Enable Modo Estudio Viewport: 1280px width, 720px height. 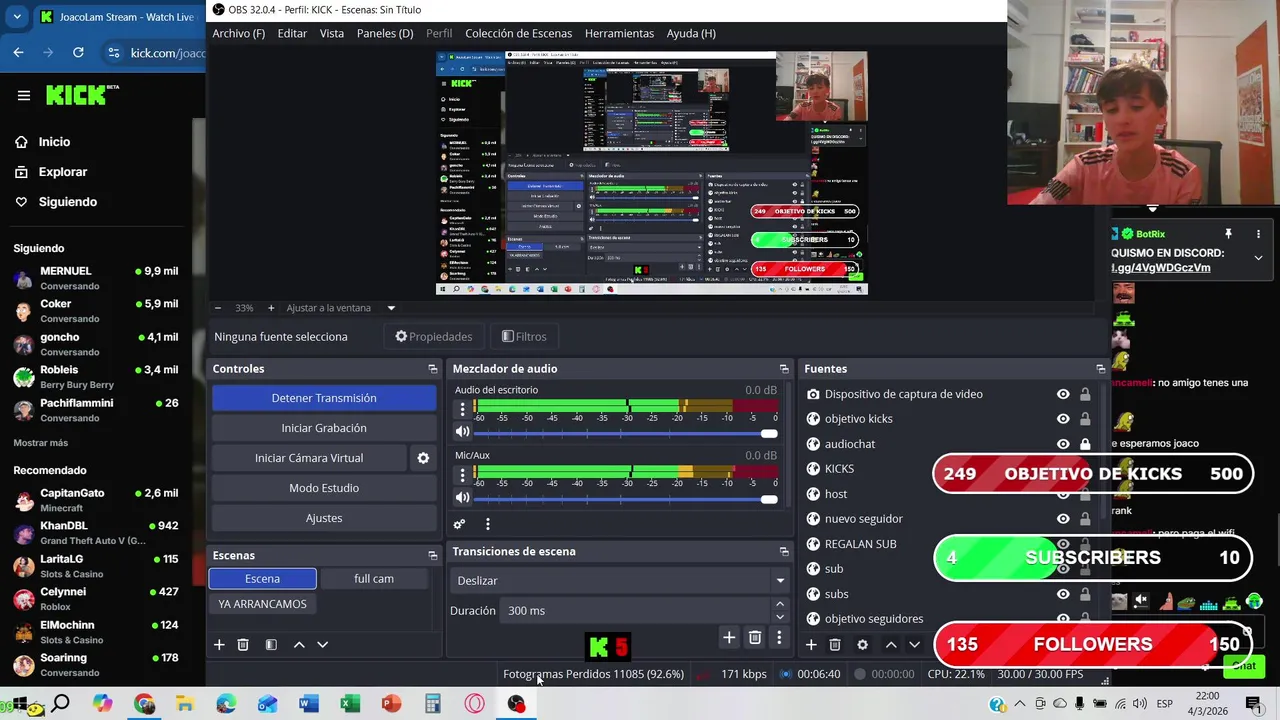point(324,488)
